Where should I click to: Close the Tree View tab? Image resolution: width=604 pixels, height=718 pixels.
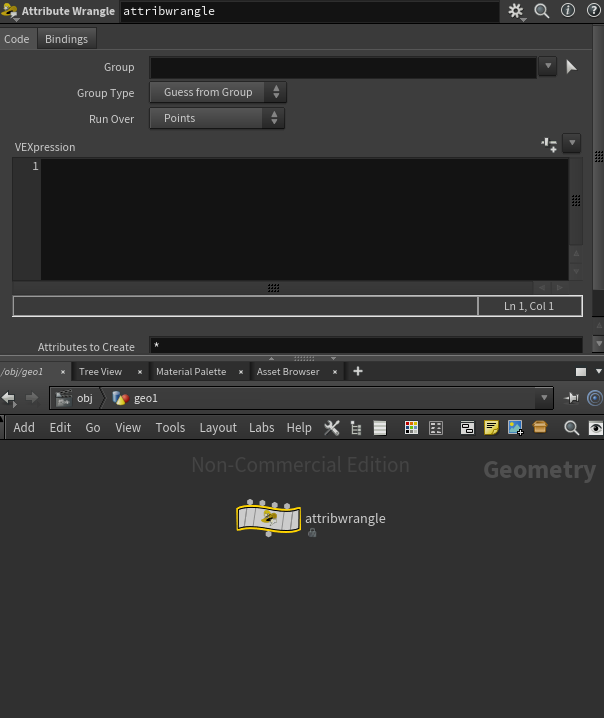coord(140,372)
